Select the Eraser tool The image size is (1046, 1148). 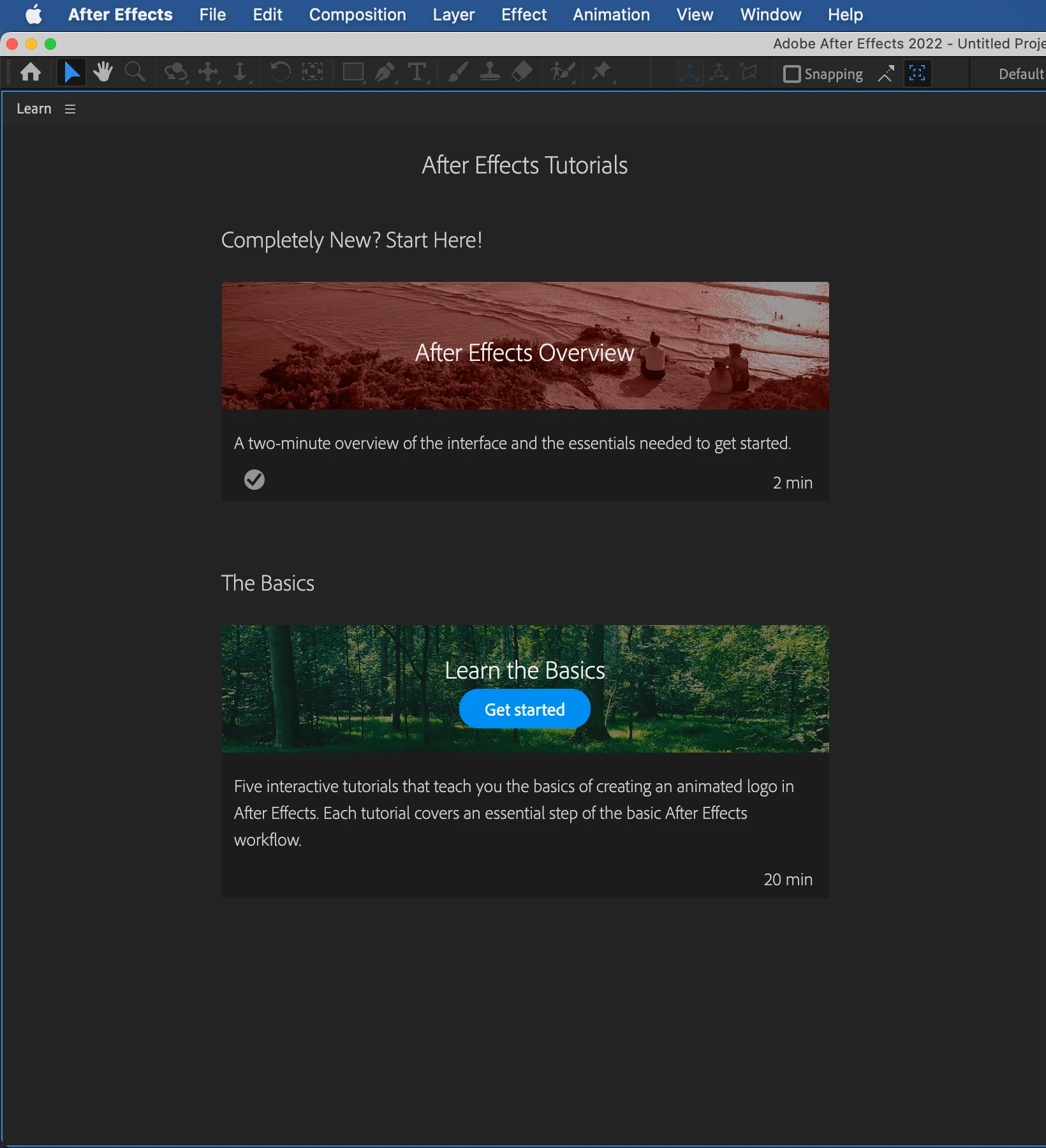(522, 73)
